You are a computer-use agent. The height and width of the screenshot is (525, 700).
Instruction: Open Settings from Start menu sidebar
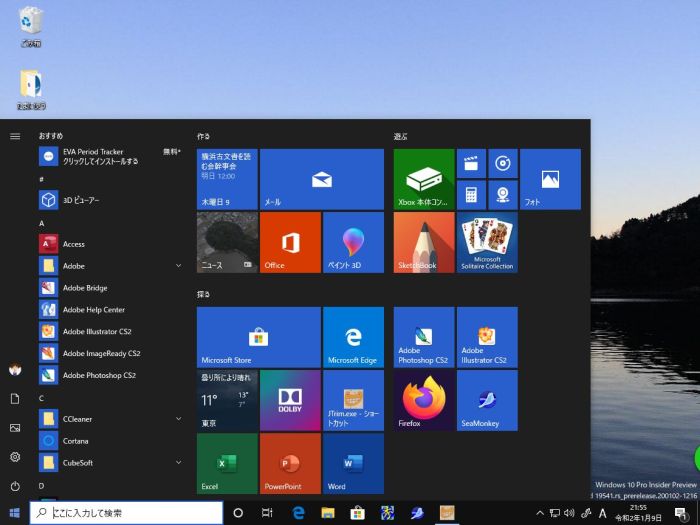[x=15, y=457]
